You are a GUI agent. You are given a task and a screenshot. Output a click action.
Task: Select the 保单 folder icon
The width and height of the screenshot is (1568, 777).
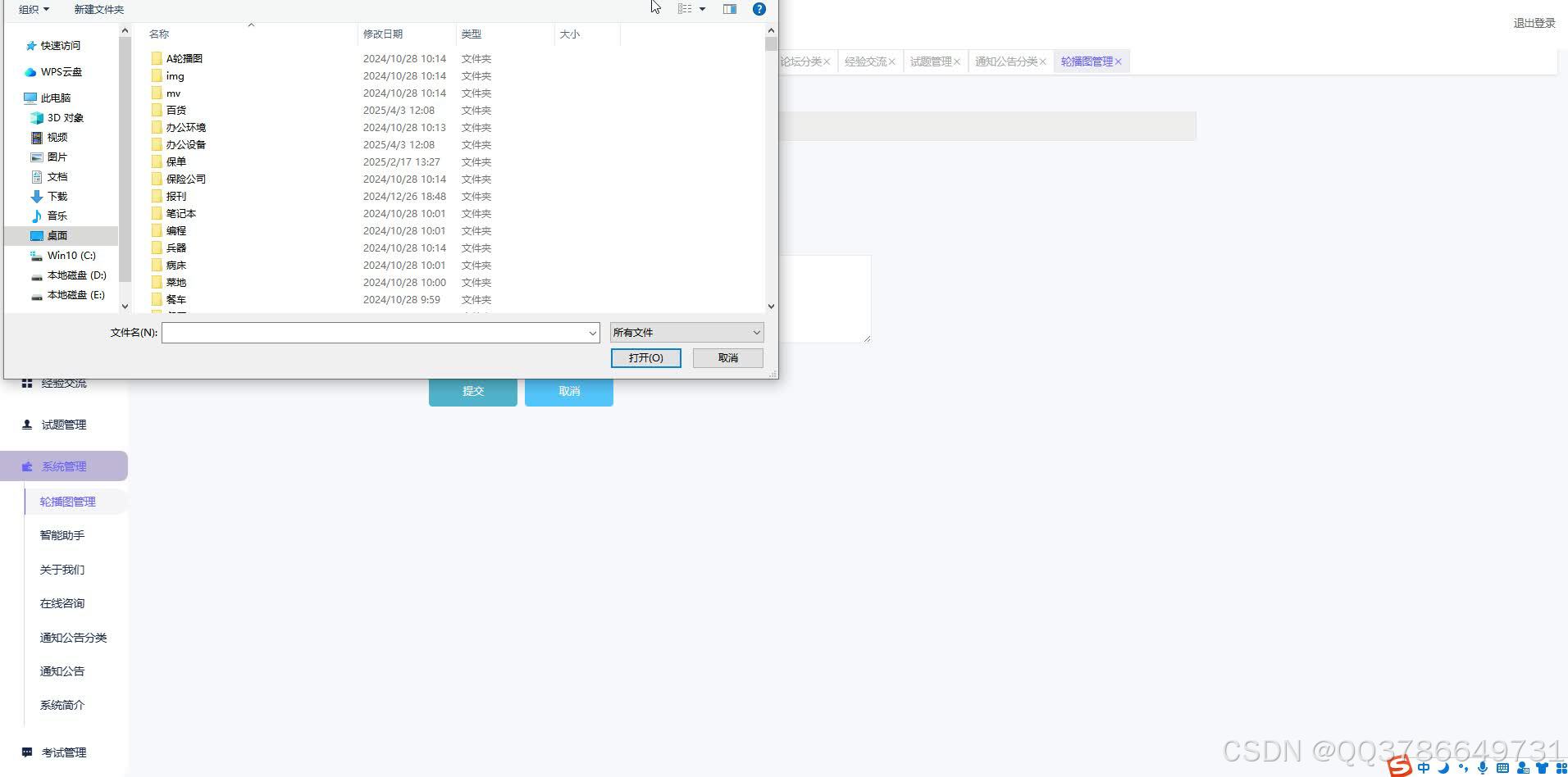157,161
